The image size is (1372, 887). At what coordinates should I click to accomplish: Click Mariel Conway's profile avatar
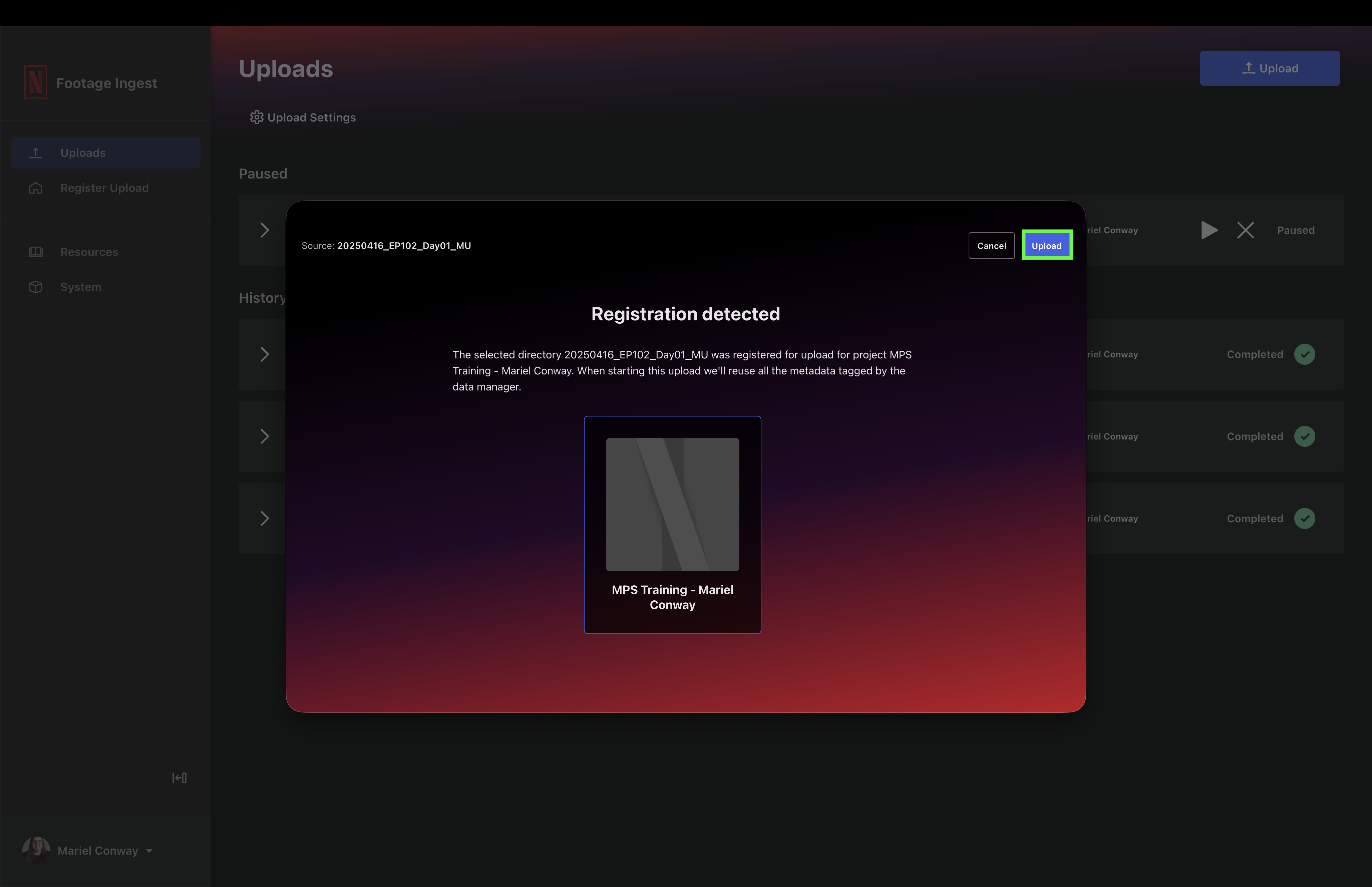pyautogui.click(x=36, y=850)
